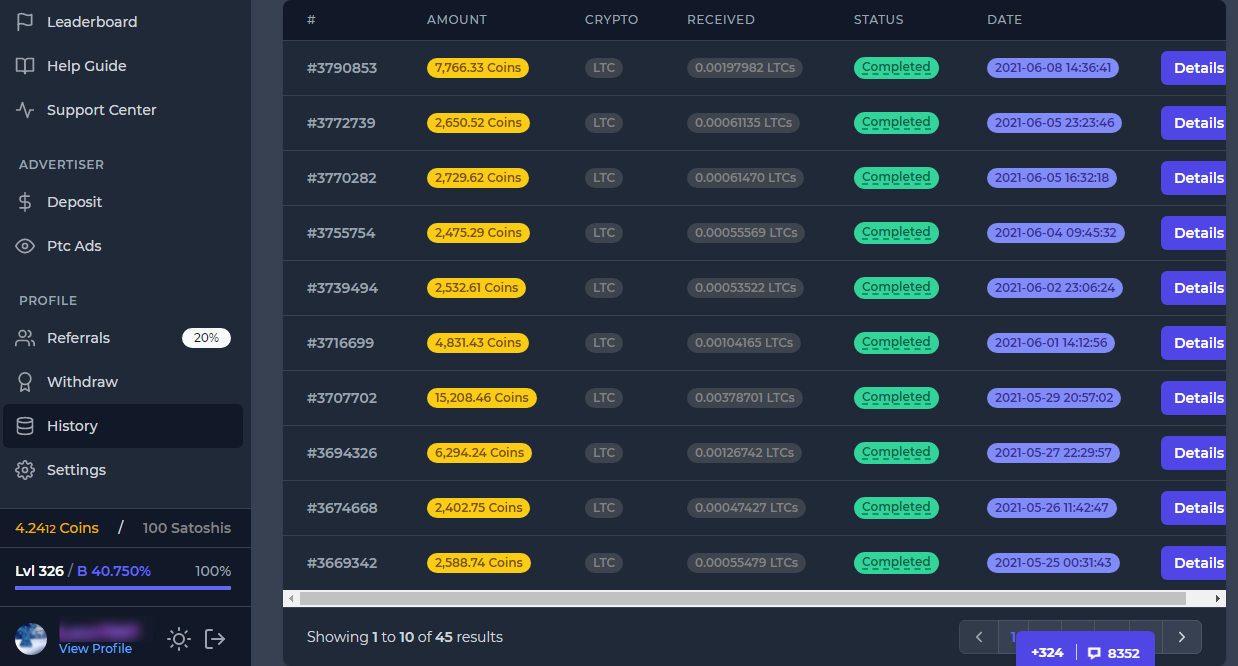Click received 0.00104165 LTCs
The width and height of the screenshot is (1238, 666).
coord(745,343)
